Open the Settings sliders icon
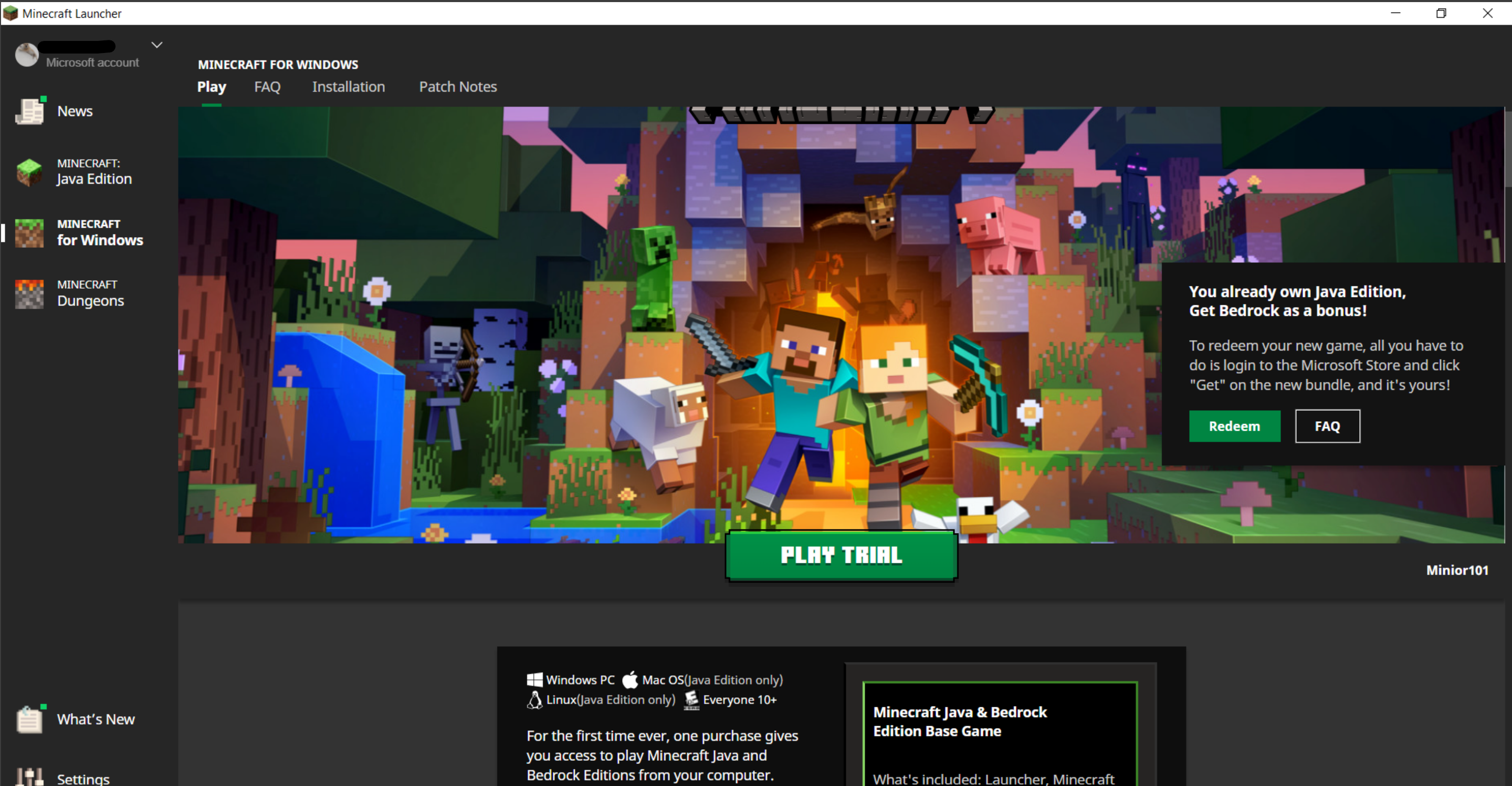Viewport: 1512px width, 786px height. [x=29, y=777]
